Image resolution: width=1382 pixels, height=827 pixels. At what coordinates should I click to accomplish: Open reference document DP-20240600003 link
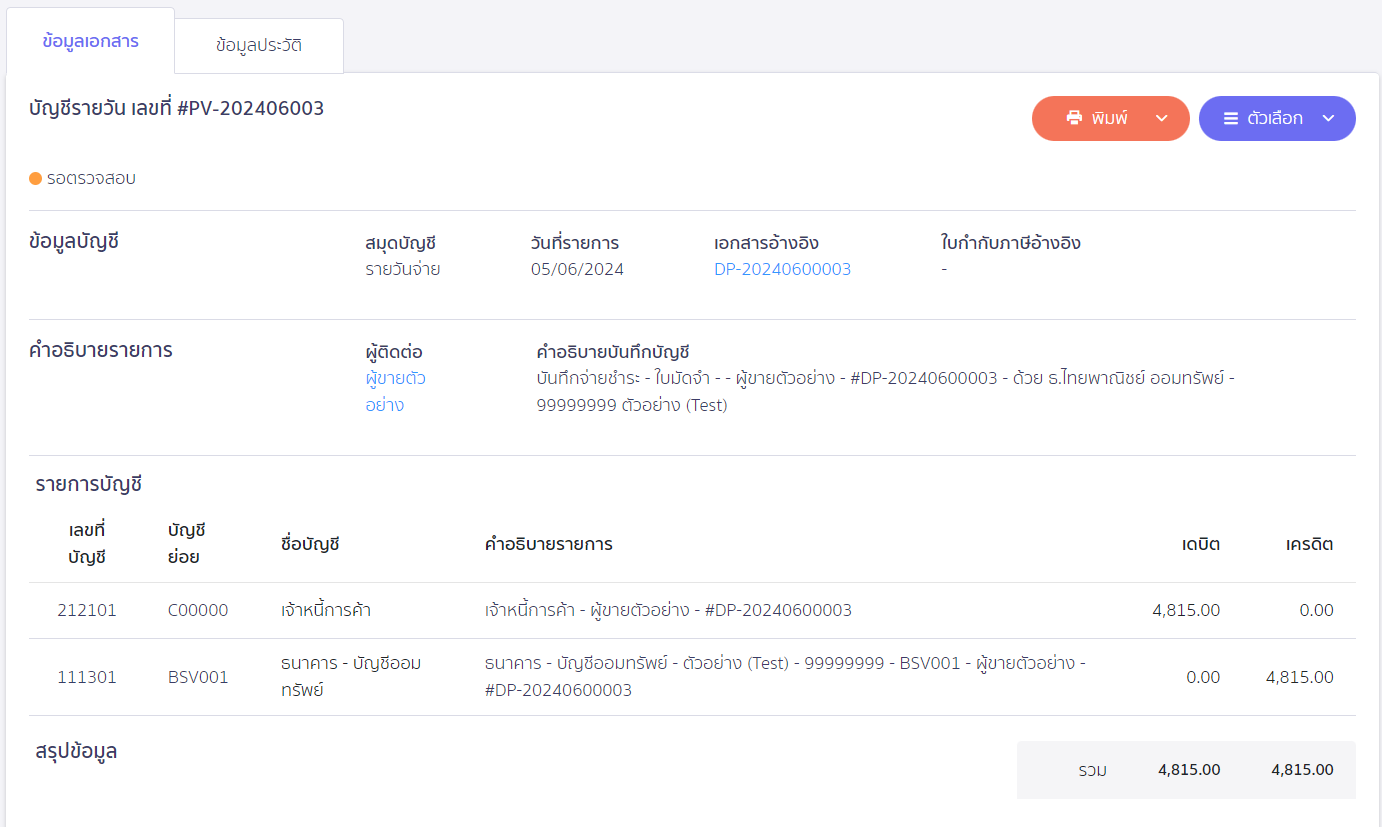(783, 269)
